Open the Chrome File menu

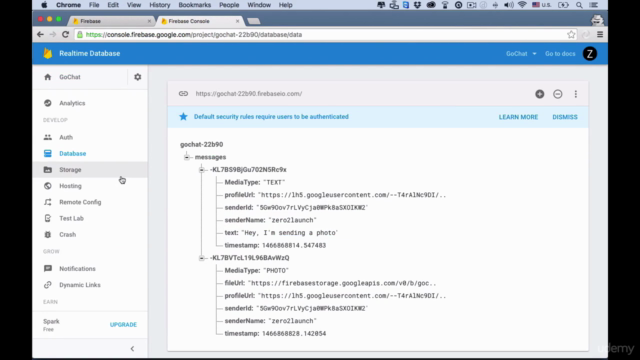tap(94, 5)
